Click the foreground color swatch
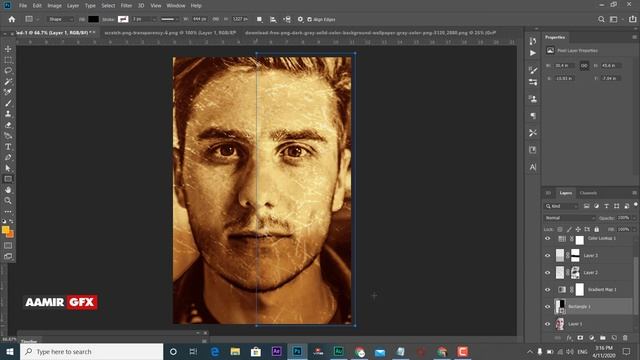This screenshot has height=360, width=640. click(6, 231)
